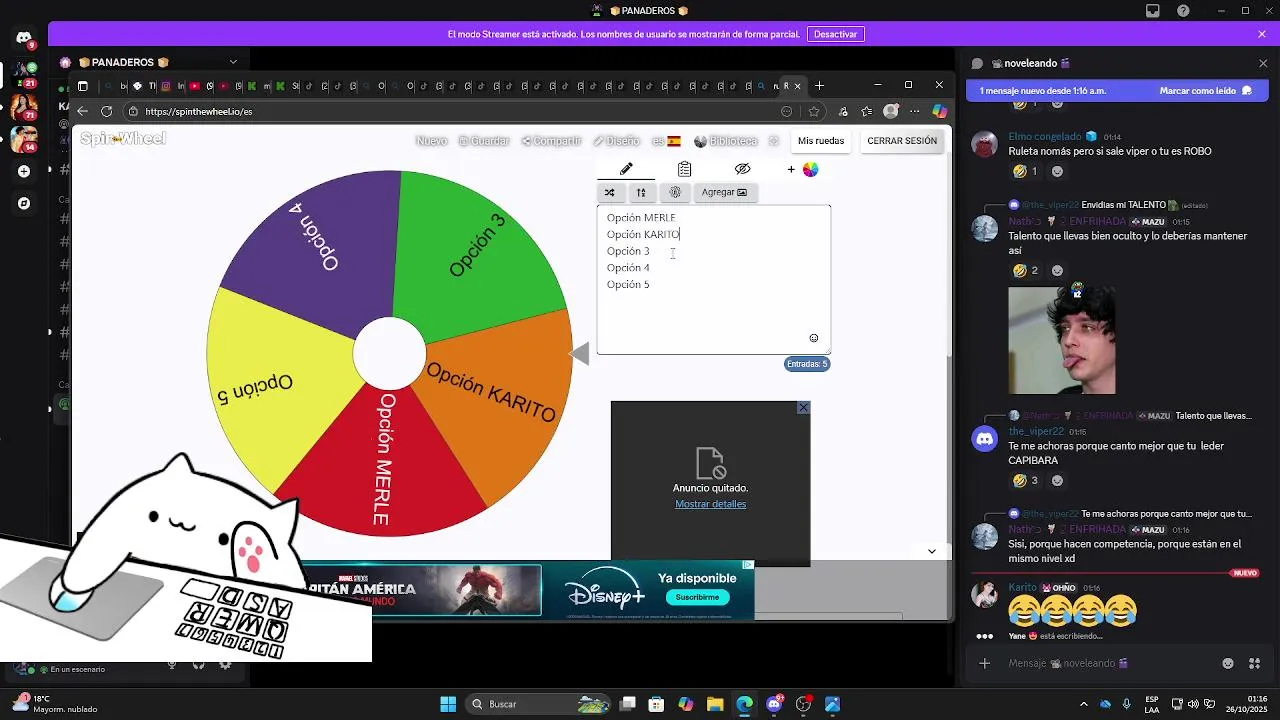The width and height of the screenshot is (1280, 720).
Task: Open apps launcher in message box
Action: pos(1254,663)
